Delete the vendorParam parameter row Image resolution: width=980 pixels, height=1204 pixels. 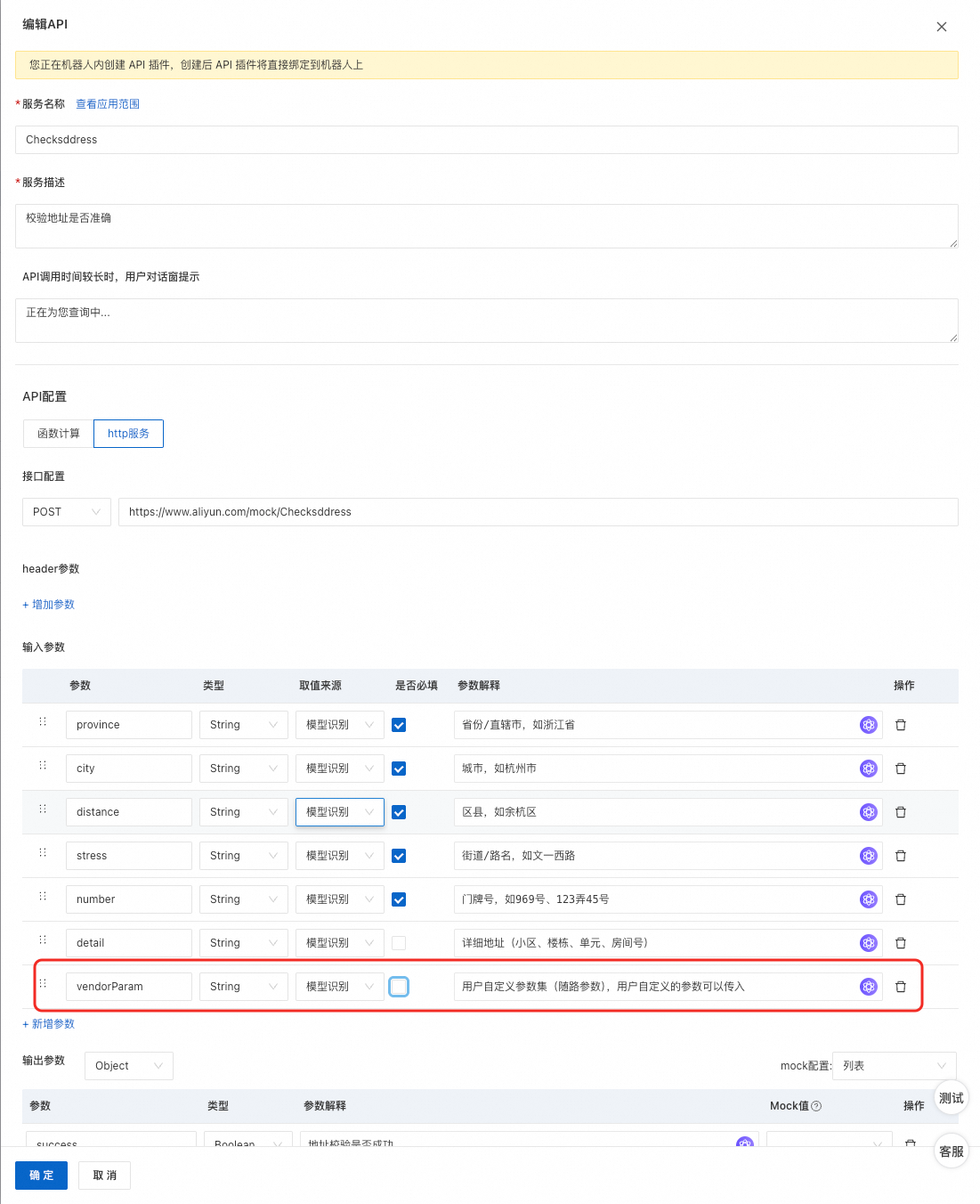click(901, 987)
